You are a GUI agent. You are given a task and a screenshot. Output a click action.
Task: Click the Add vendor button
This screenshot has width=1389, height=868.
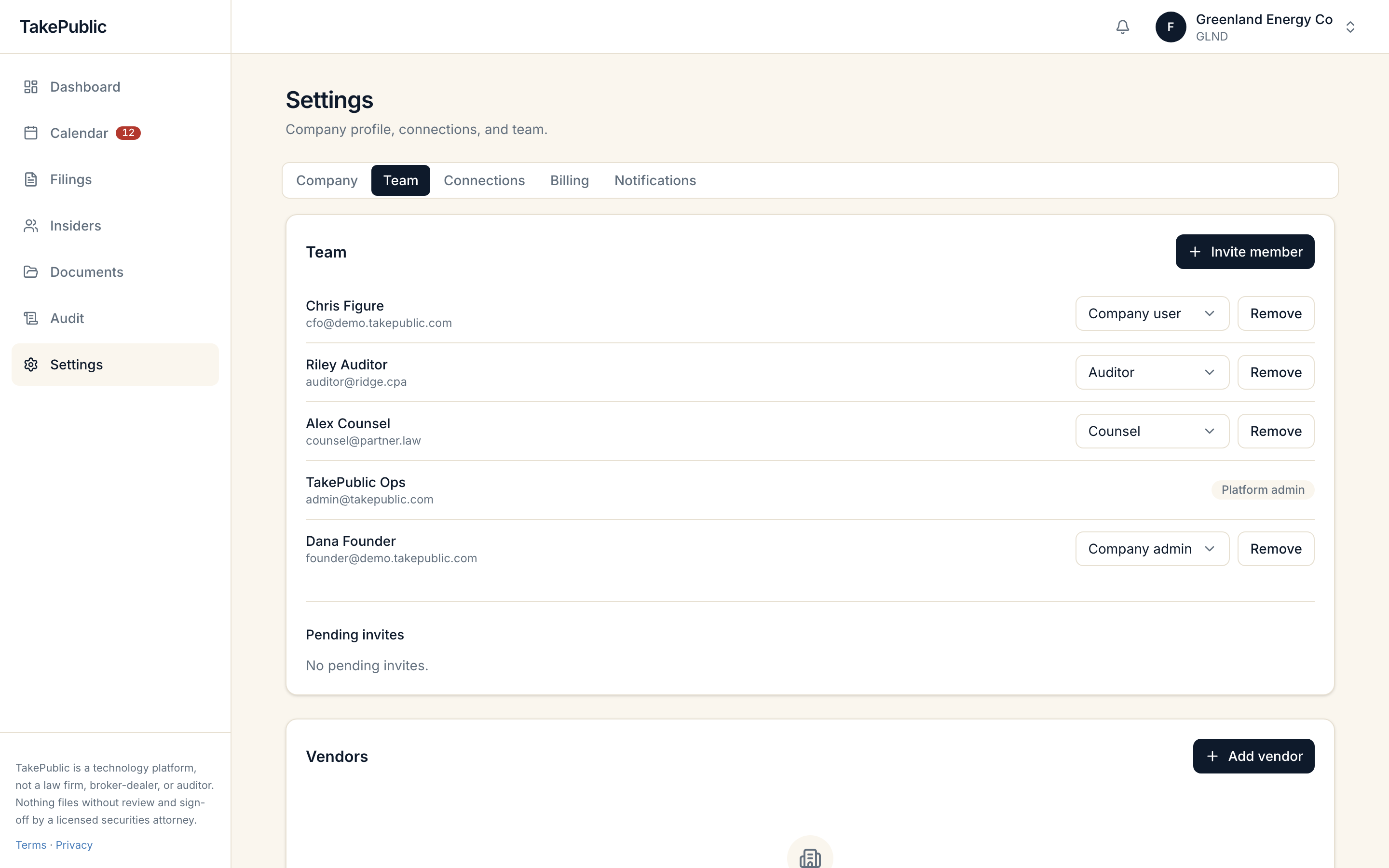click(1253, 756)
